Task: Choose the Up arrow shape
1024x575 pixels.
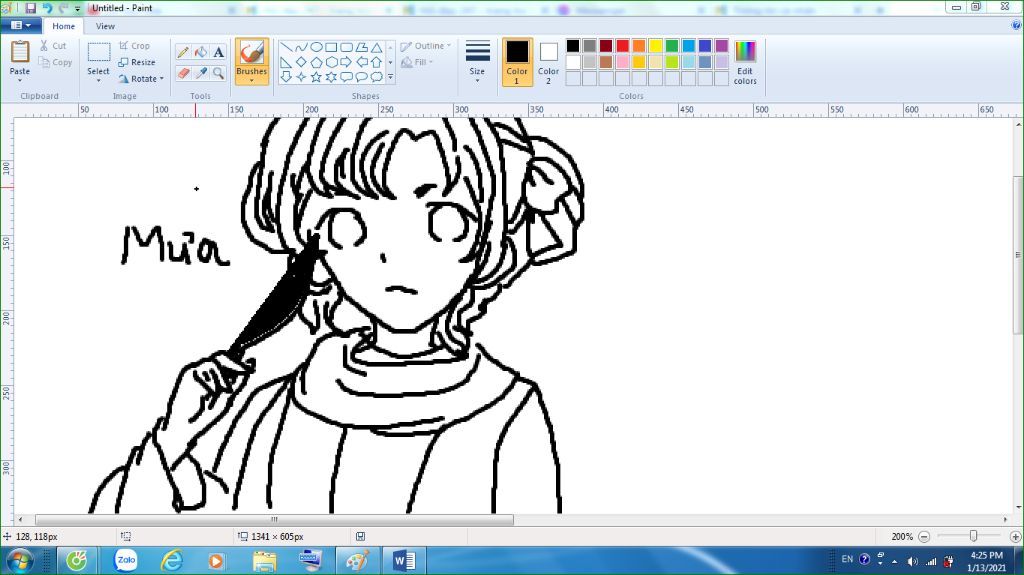Action: click(x=376, y=62)
